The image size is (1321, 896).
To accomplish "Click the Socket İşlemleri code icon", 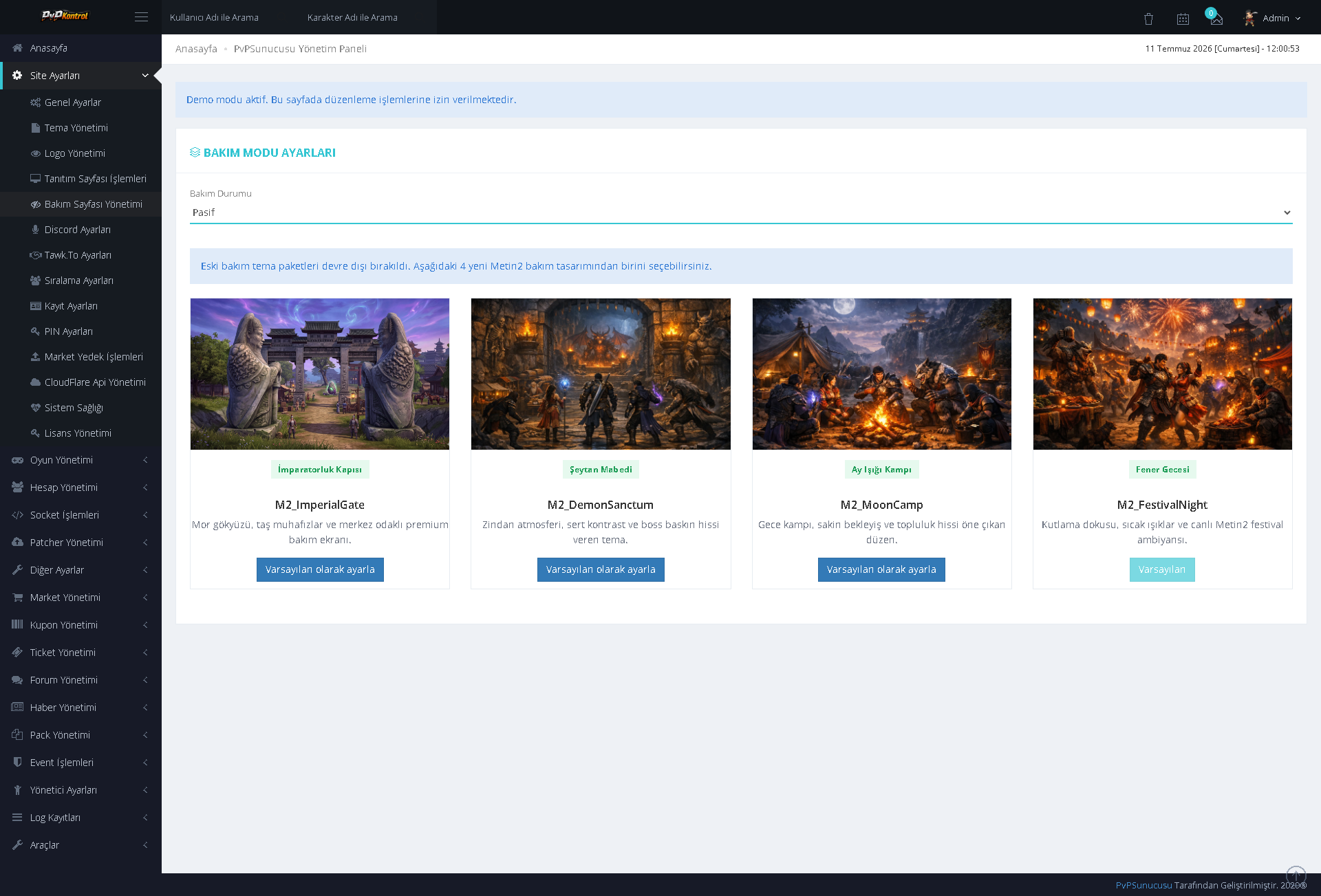I will pyautogui.click(x=17, y=515).
